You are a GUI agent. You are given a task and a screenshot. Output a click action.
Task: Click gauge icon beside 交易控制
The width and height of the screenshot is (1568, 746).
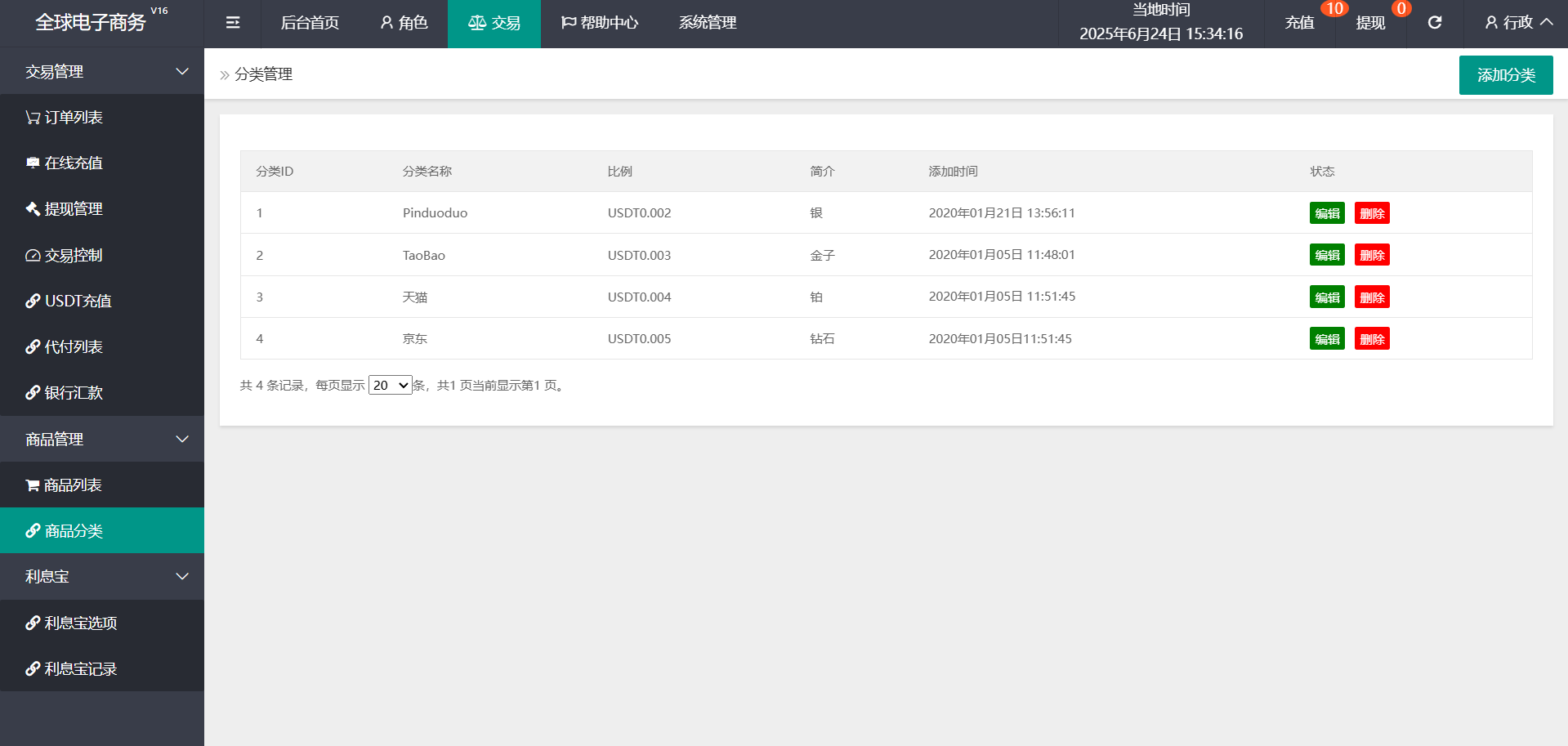(x=33, y=255)
